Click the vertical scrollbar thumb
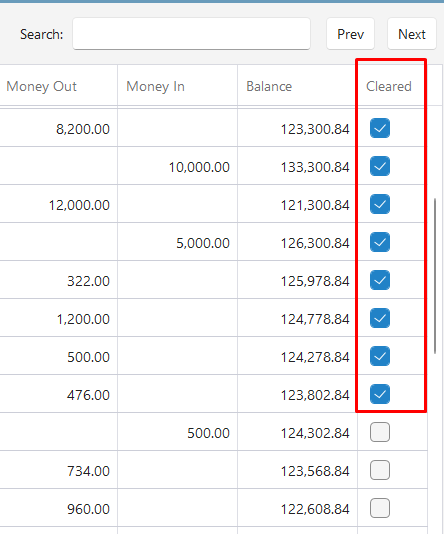444x534 pixels. [x=435, y=276]
